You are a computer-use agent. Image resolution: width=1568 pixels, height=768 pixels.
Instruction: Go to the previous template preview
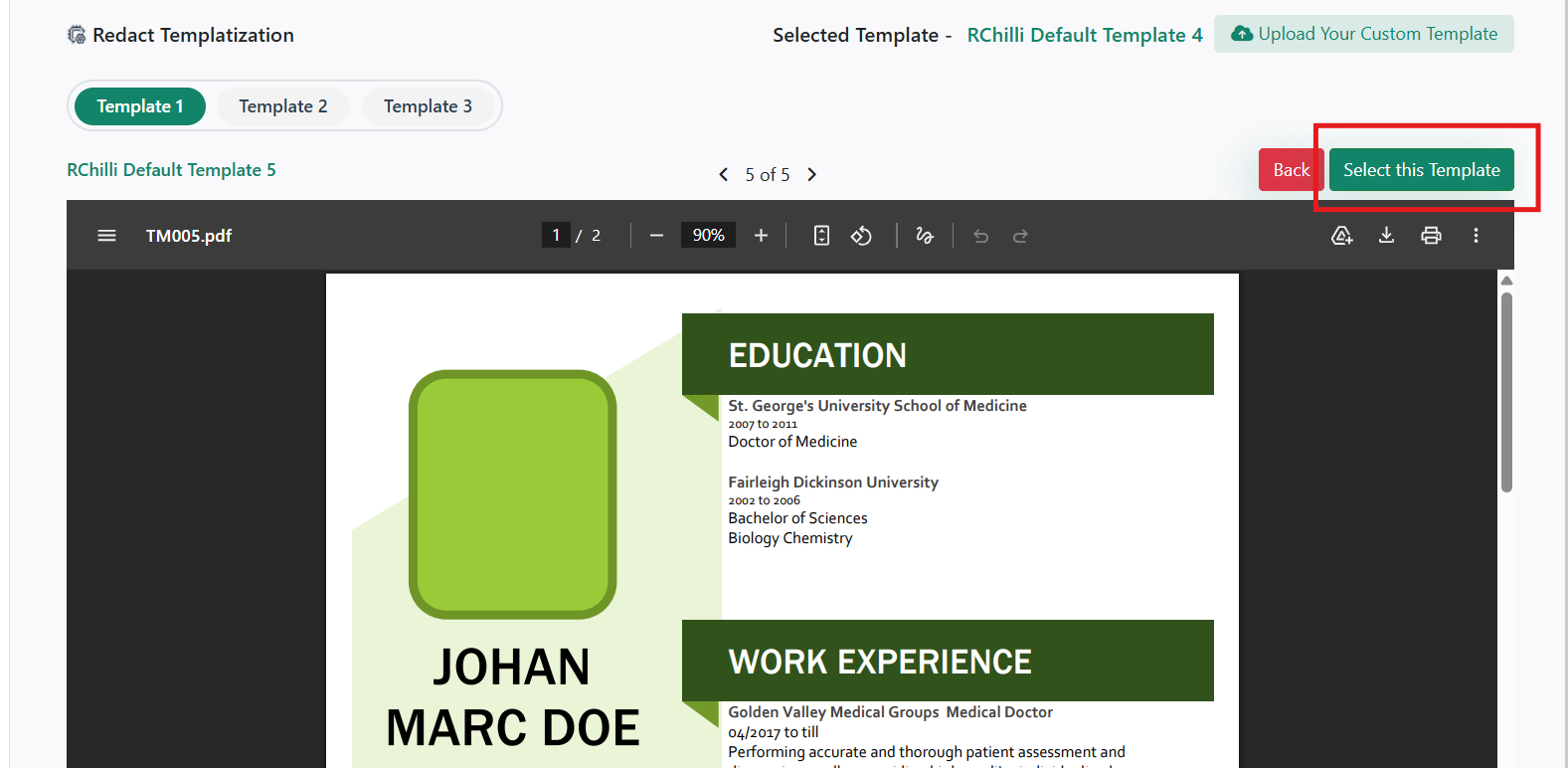[724, 175]
